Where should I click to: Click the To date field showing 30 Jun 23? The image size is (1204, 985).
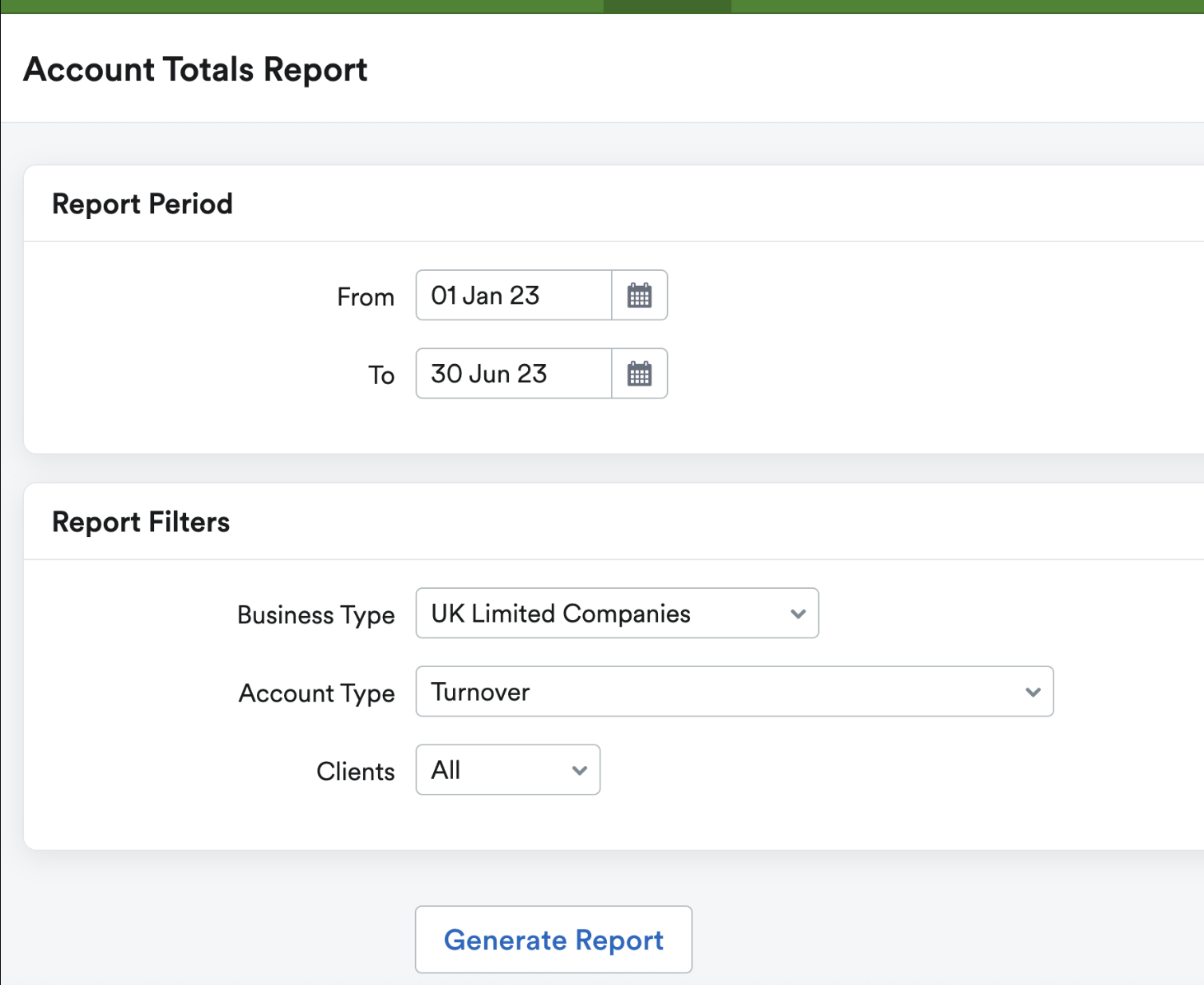coord(514,374)
